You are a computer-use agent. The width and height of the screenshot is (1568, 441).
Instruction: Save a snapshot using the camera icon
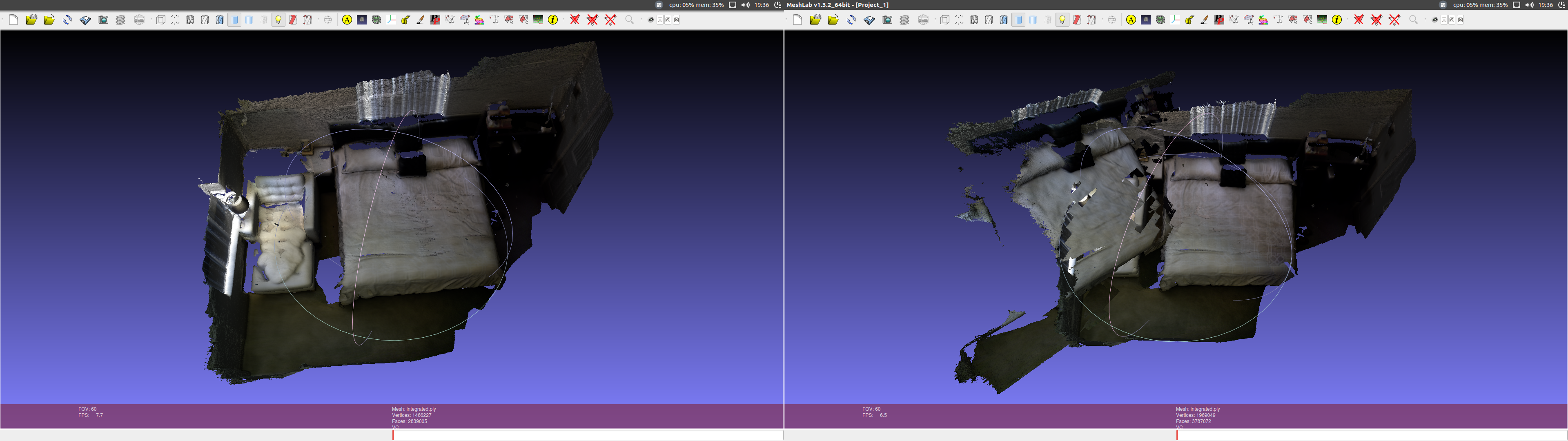tap(104, 20)
